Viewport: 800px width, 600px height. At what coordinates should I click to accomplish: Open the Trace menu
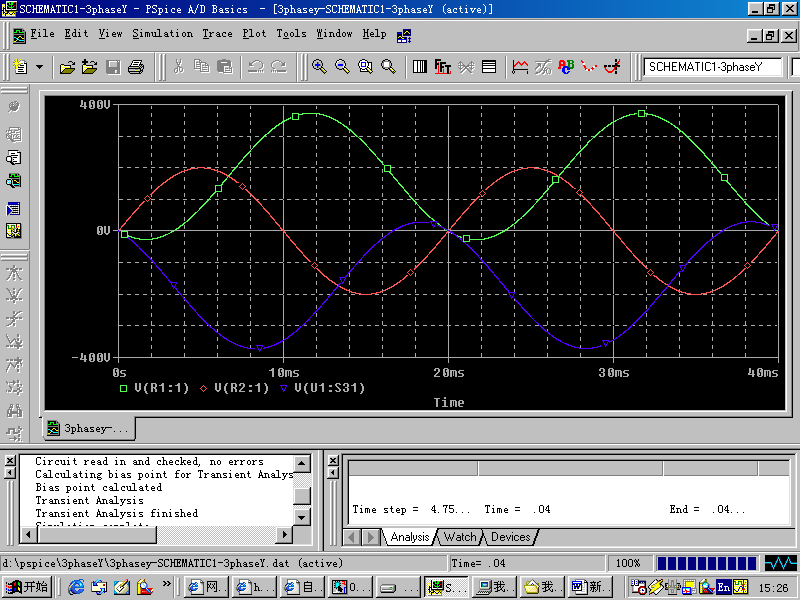click(217, 34)
